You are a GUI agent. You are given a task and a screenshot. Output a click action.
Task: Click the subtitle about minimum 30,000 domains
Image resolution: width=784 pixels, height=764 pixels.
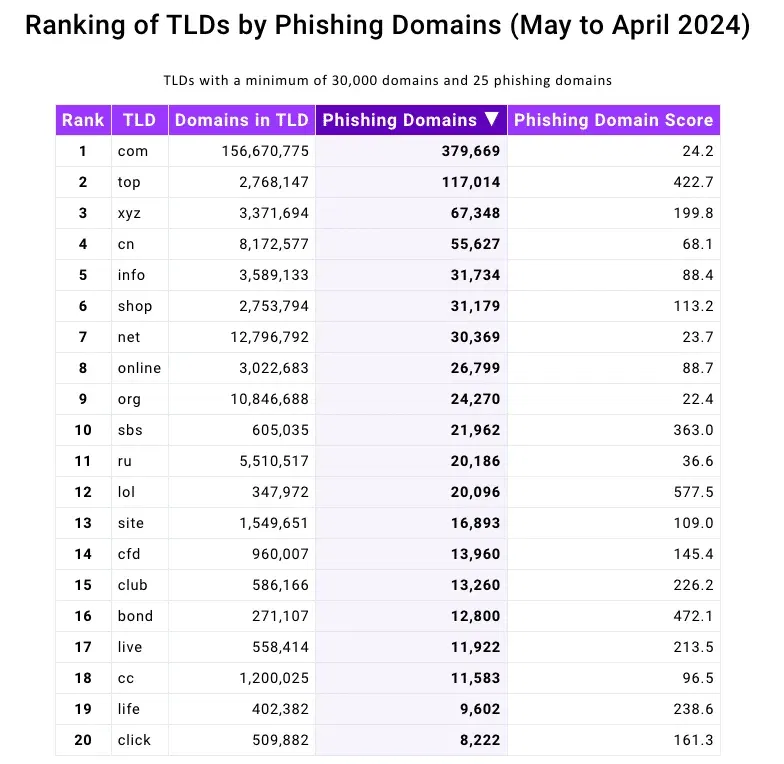click(387, 79)
